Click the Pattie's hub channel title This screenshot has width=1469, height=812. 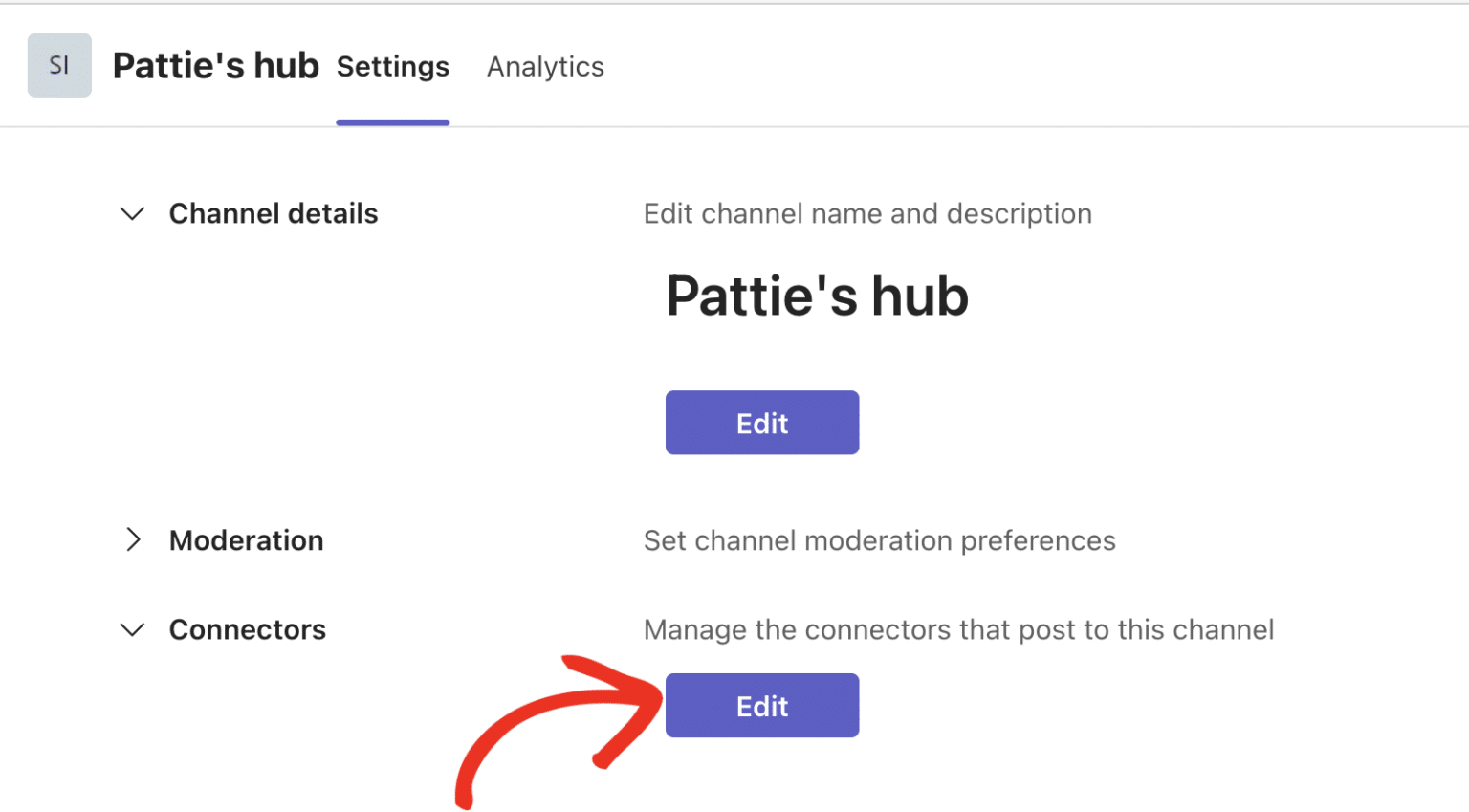[214, 65]
